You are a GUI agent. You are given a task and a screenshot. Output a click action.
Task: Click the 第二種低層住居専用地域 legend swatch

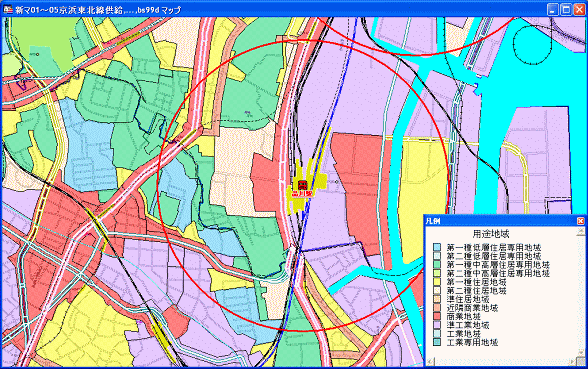pyautogui.click(x=437, y=256)
